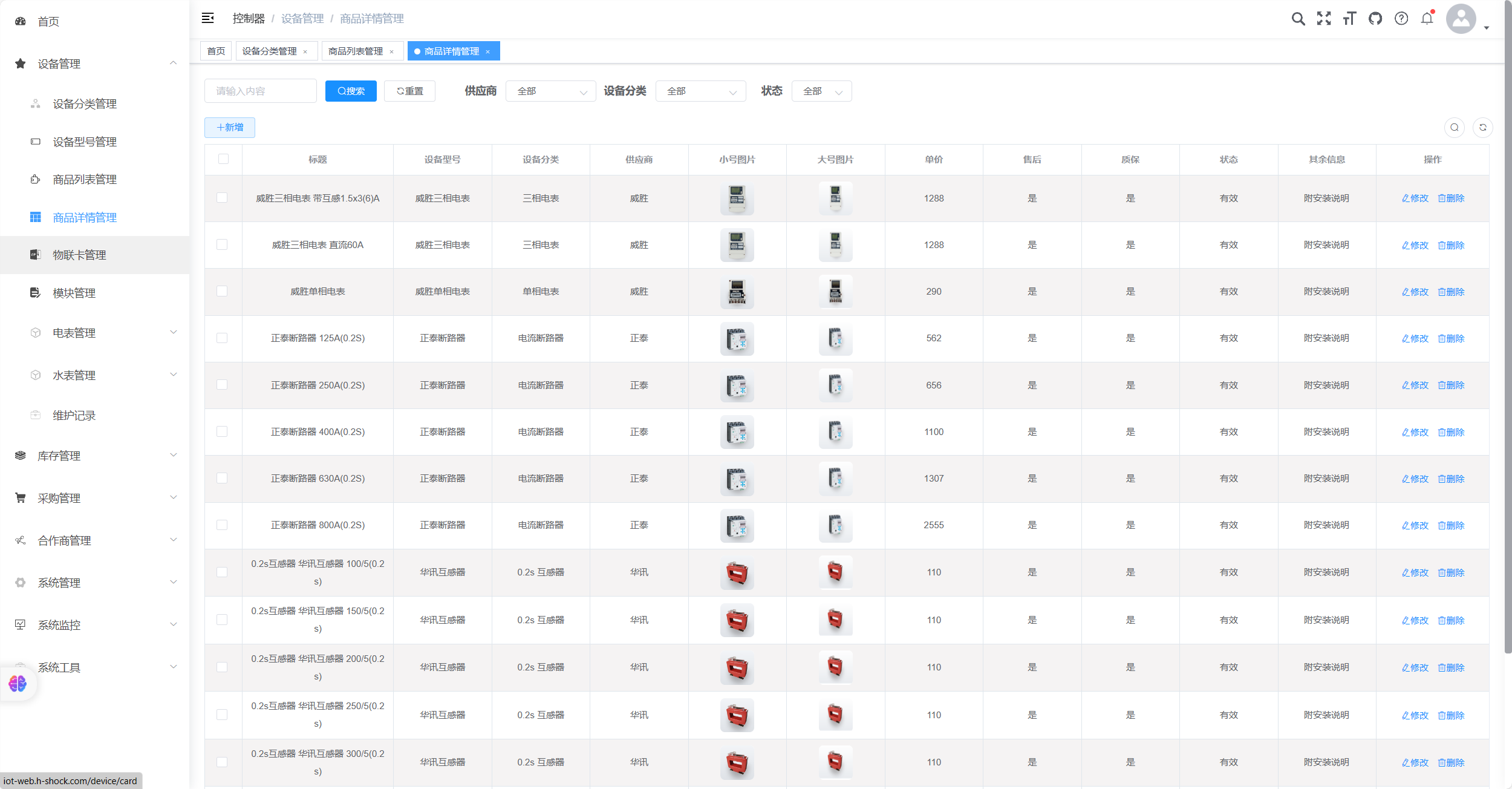
Task: Collapse the 设备管理 sidebar group
Action: 95,64
